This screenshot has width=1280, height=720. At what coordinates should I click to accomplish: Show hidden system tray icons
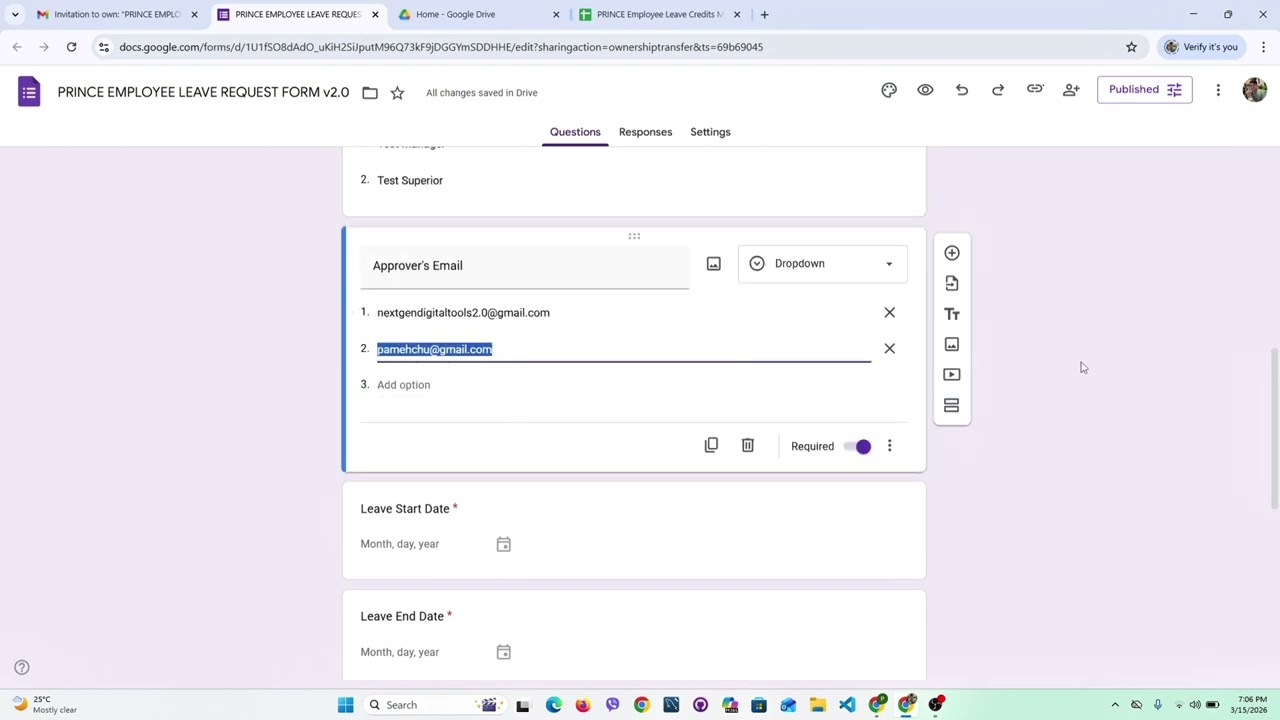pos(1115,705)
